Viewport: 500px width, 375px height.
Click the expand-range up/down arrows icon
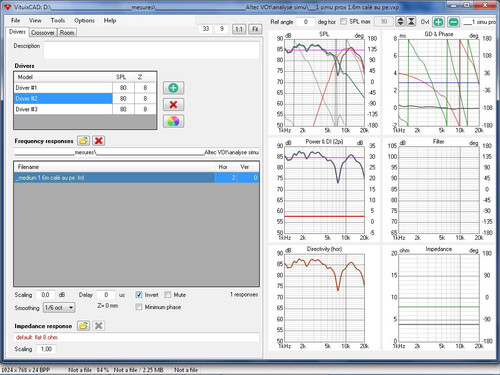400,22
